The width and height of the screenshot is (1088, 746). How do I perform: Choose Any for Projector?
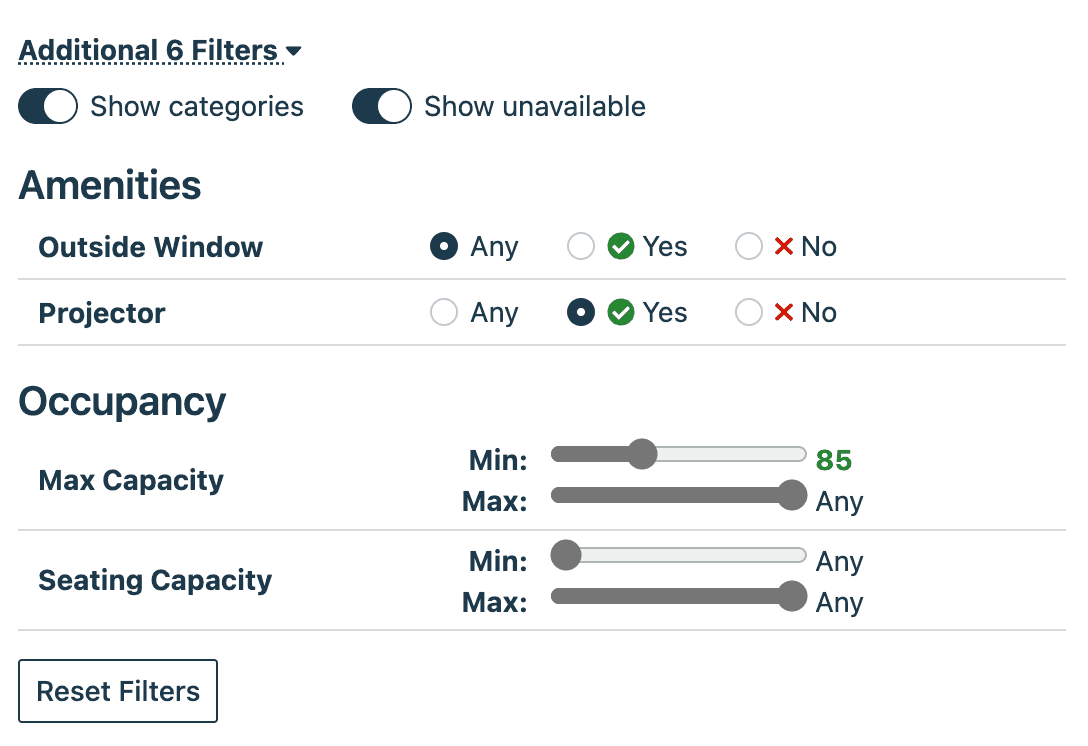[443, 312]
